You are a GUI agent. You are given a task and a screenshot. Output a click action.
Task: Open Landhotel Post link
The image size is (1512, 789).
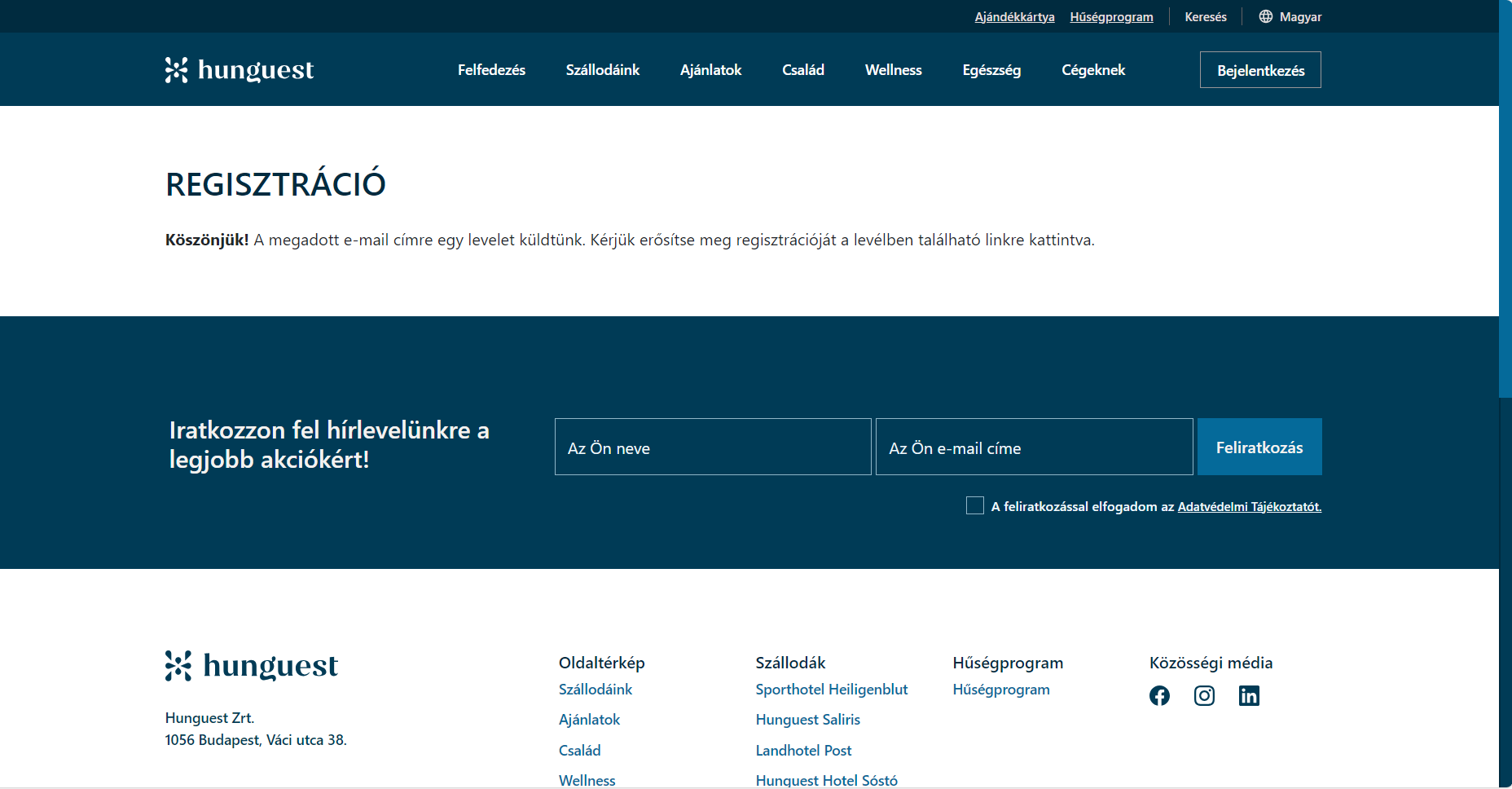(803, 751)
